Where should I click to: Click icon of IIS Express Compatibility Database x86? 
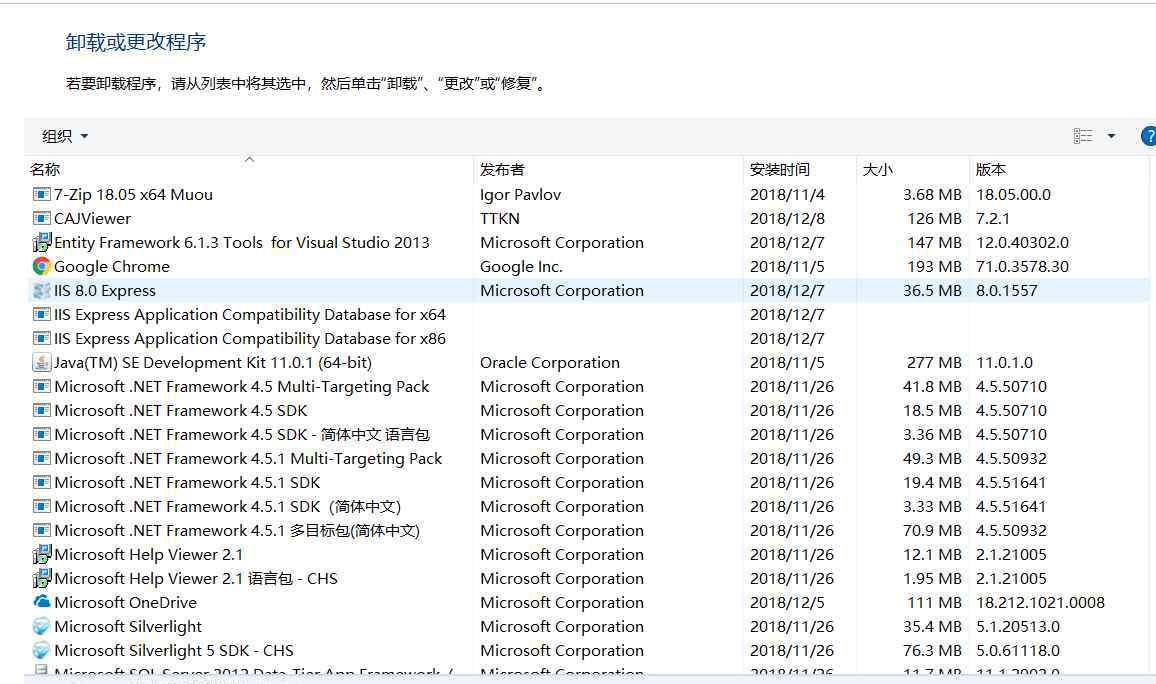click(42, 338)
